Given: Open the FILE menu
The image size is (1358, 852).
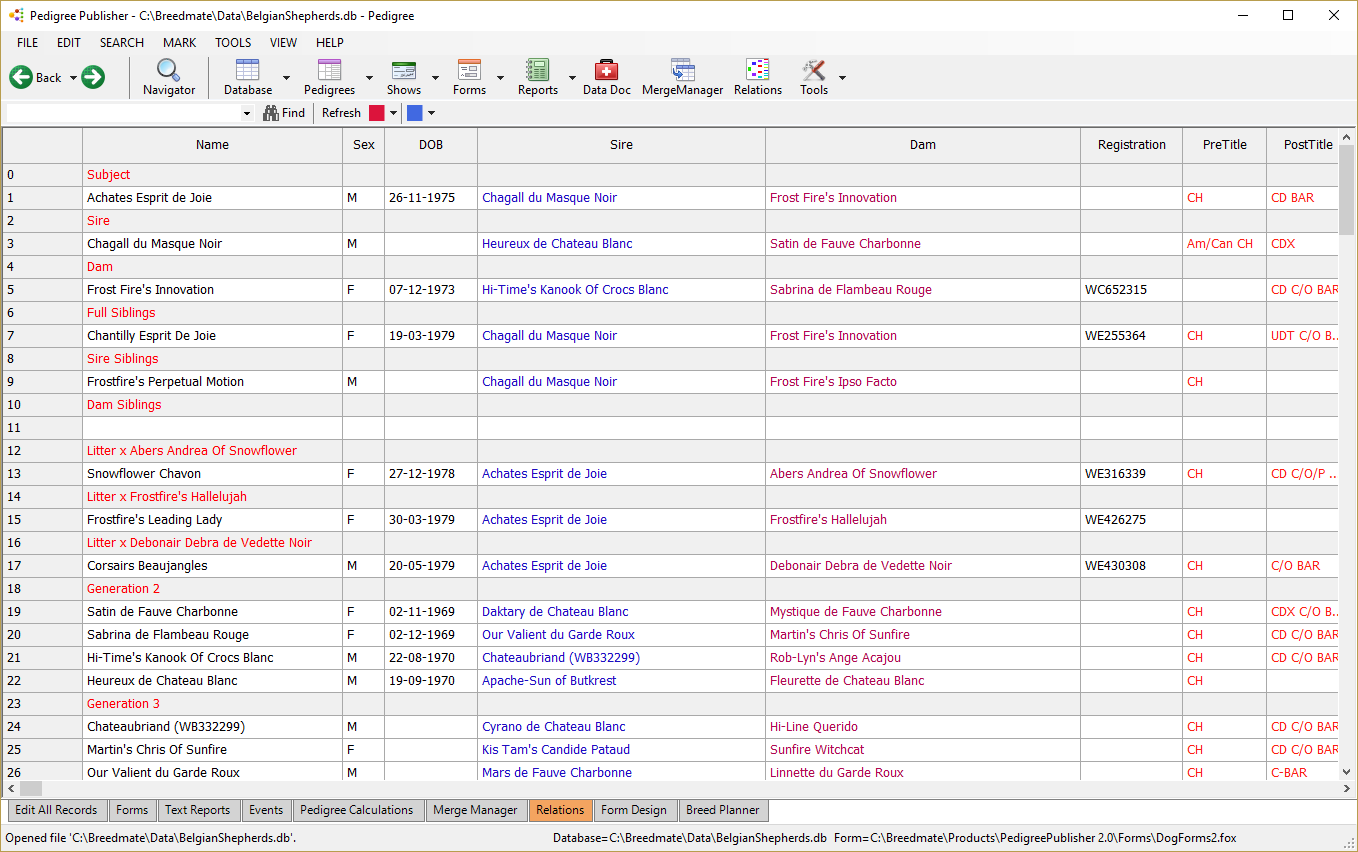Looking at the screenshot, I should click(x=28, y=43).
